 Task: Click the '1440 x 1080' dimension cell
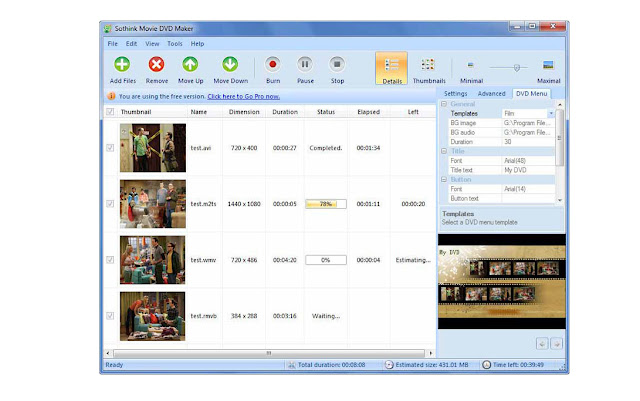(x=244, y=204)
